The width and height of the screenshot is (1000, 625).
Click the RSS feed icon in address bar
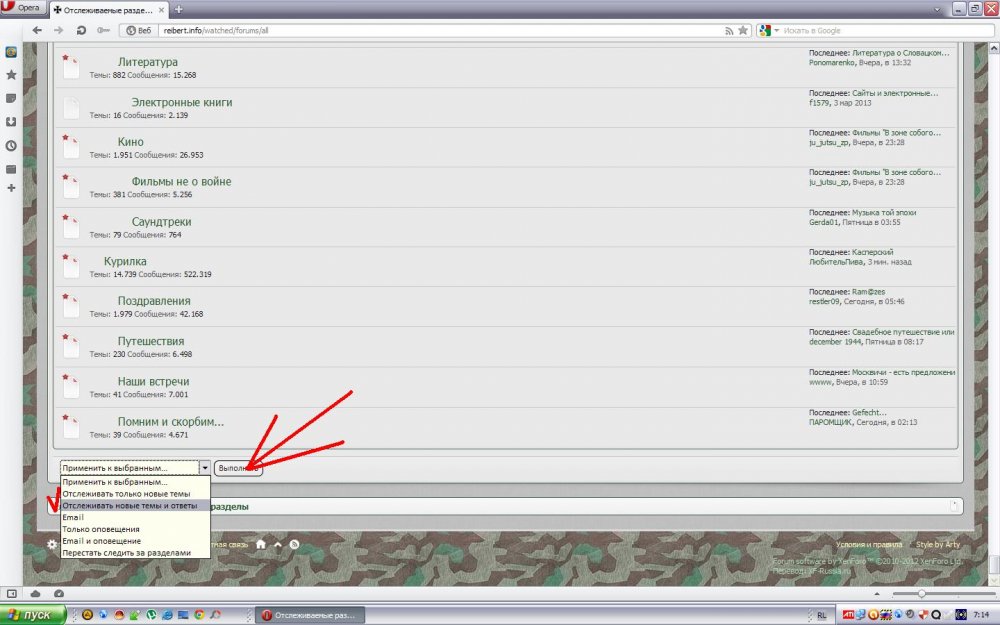pos(729,31)
